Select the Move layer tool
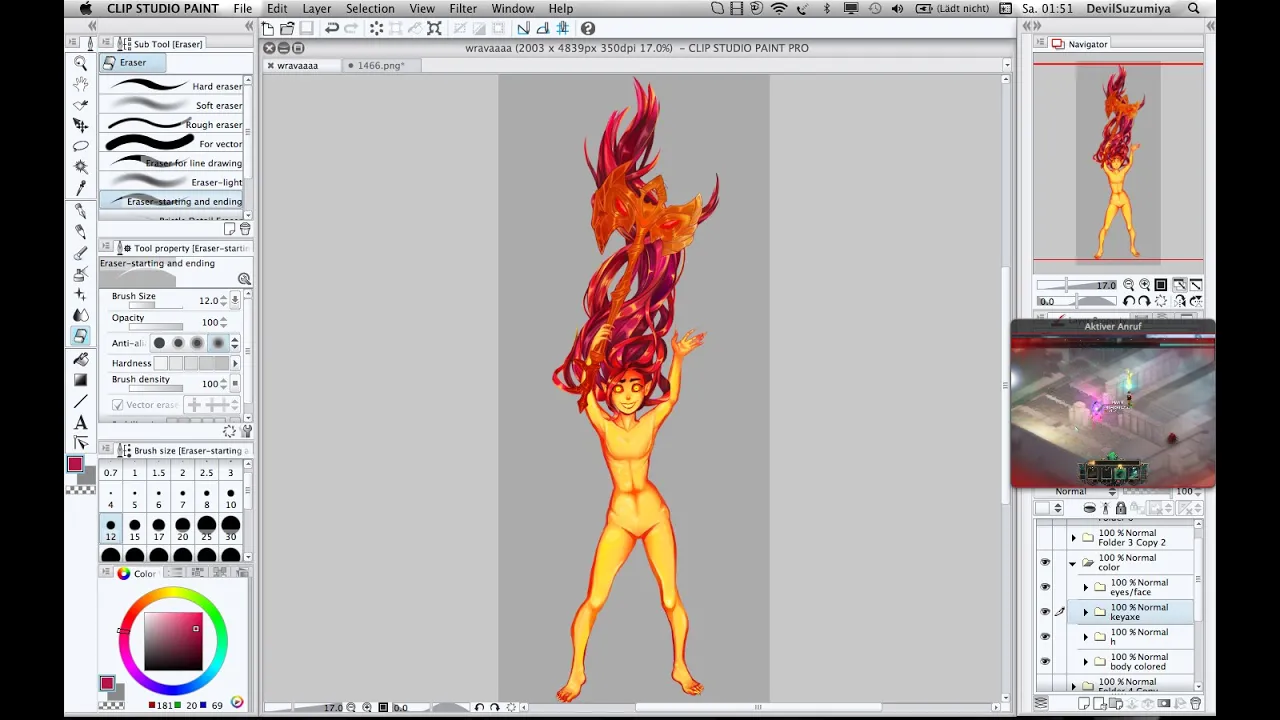 tap(81, 125)
